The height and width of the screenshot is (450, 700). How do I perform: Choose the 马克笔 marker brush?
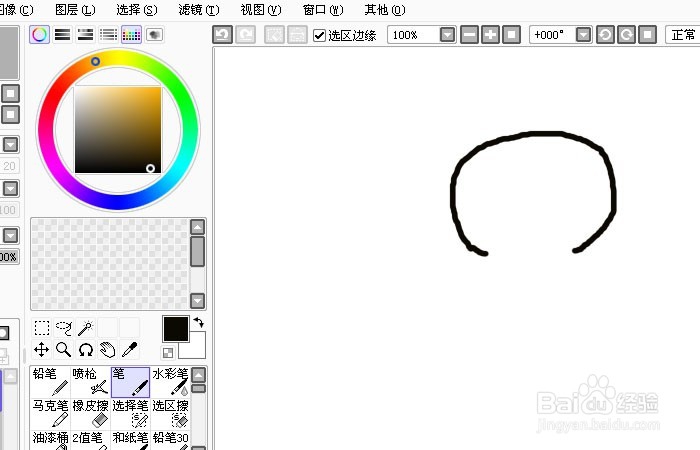[x=50, y=413]
